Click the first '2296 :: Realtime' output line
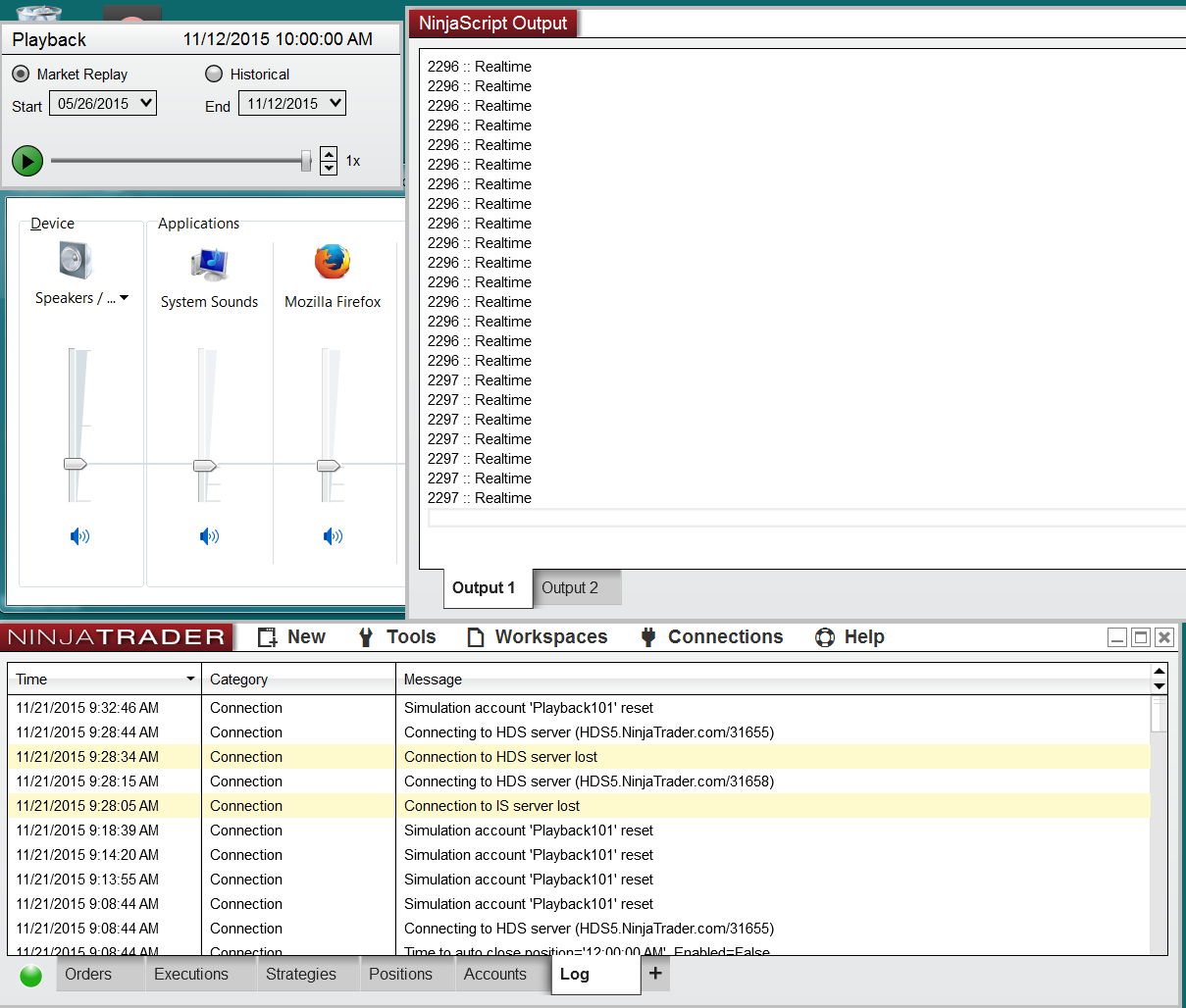Image resolution: width=1186 pixels, height=1008 pixels. pos(480,67)
